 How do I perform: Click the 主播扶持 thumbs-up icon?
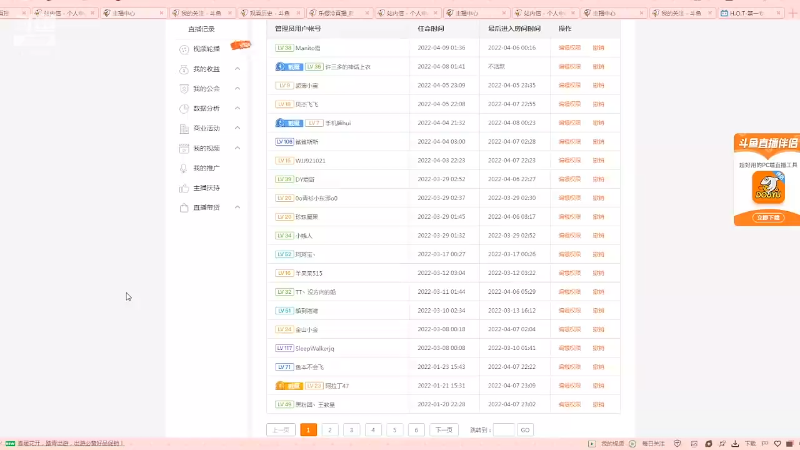[x=184, y=188]
